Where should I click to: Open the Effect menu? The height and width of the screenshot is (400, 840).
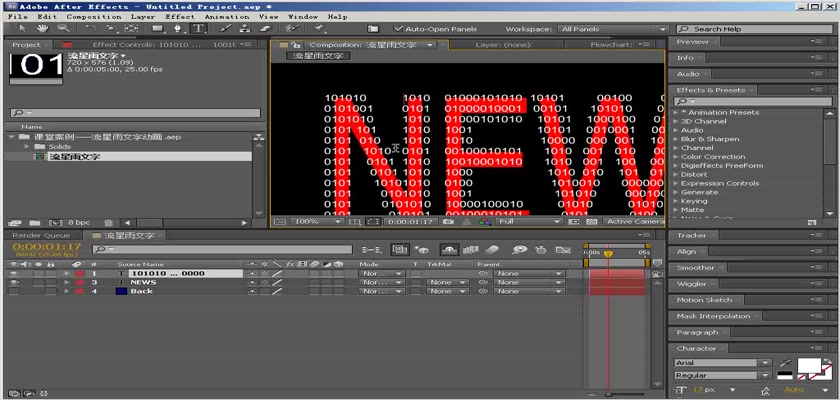point(180,17)
